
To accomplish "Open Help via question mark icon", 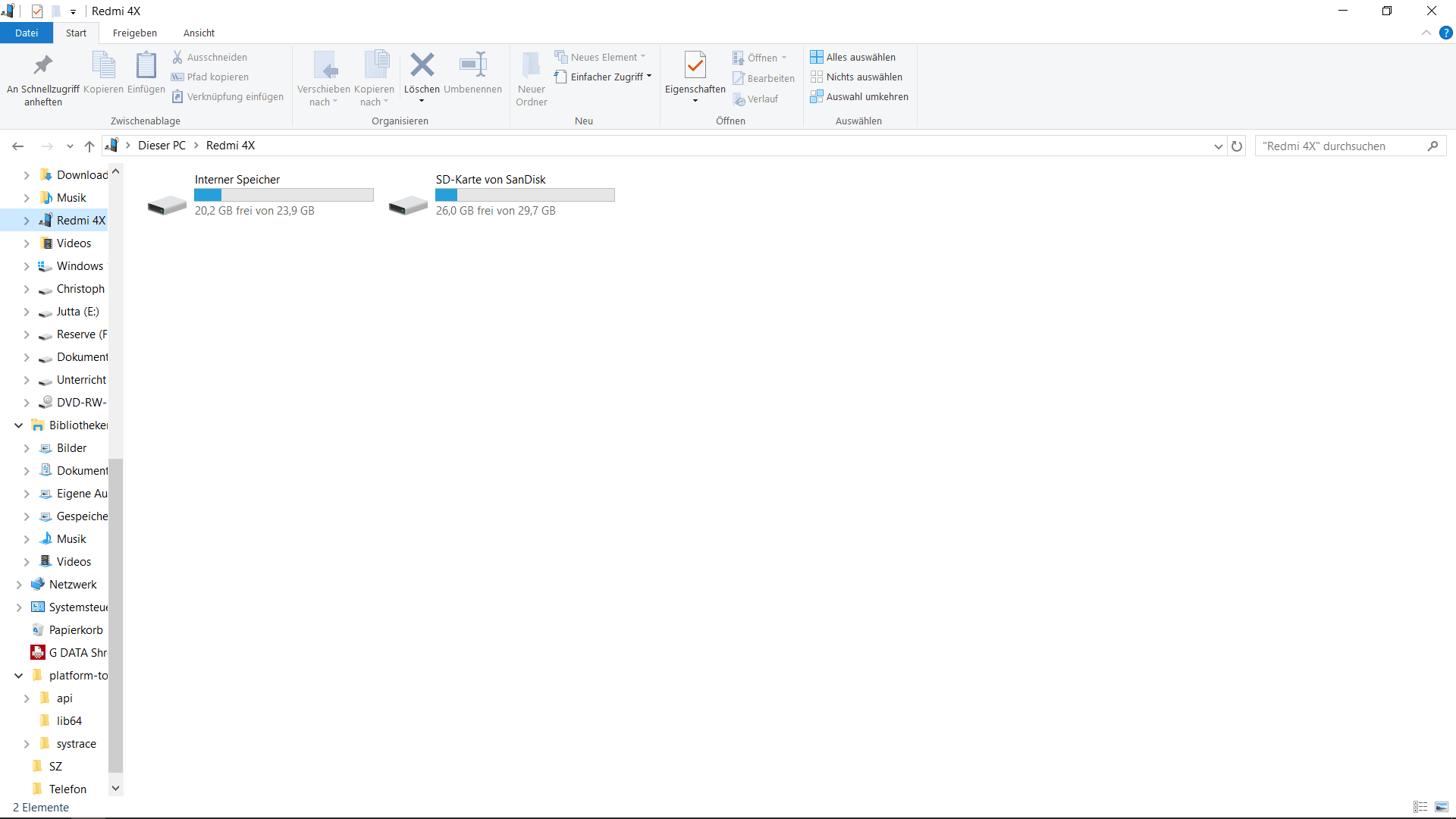I will [x=1446, y=33].
